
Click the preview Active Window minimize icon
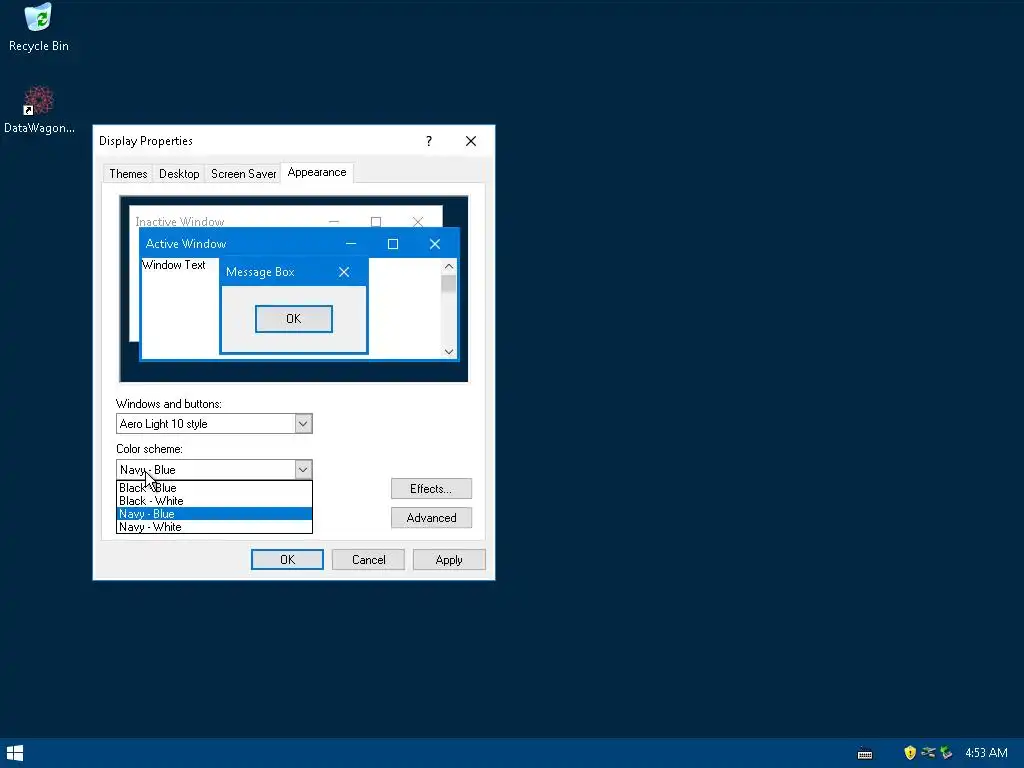pyautogui.click(x=351, y=244)
